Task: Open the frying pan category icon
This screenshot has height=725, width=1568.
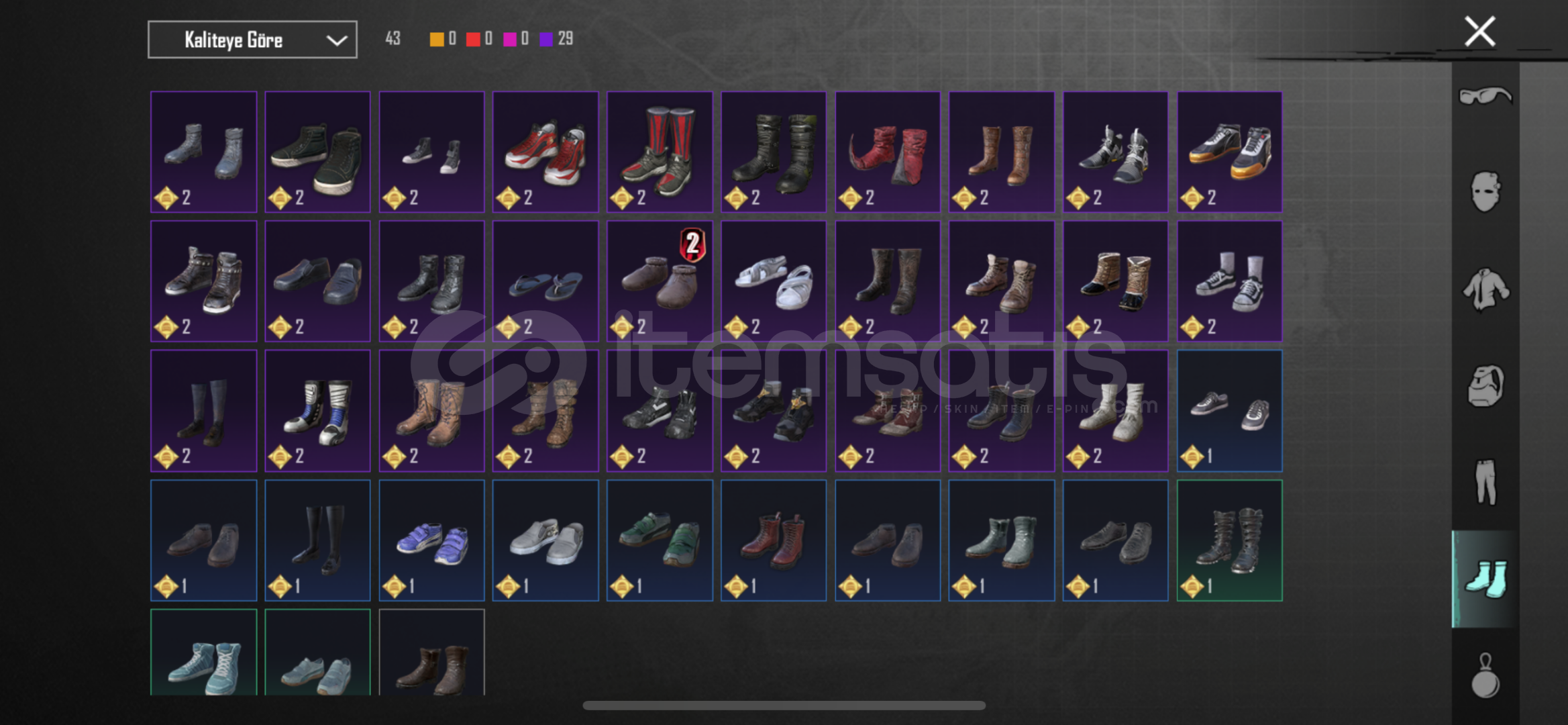Action: (x=1485, y=676)
